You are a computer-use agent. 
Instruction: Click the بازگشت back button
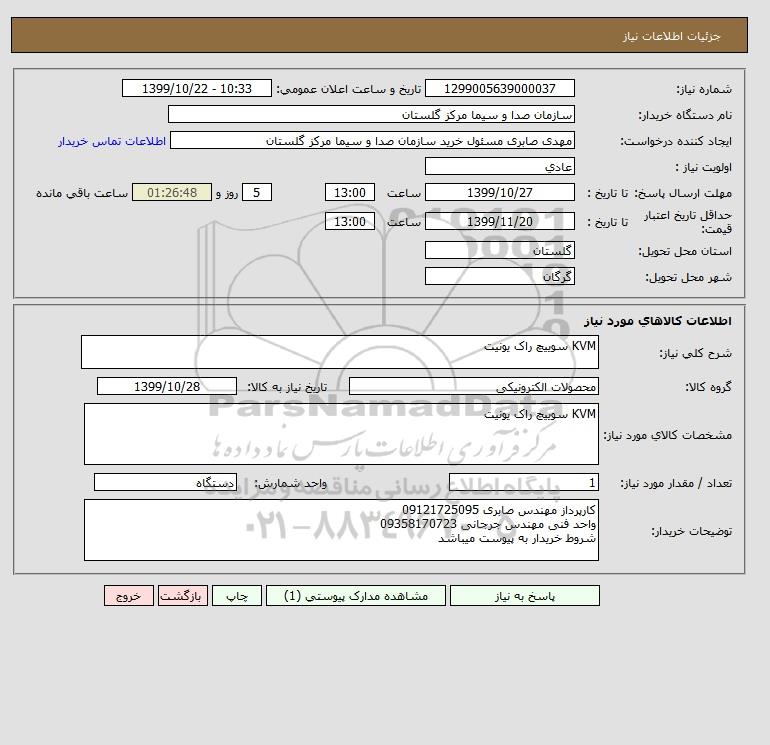(183, 596)
